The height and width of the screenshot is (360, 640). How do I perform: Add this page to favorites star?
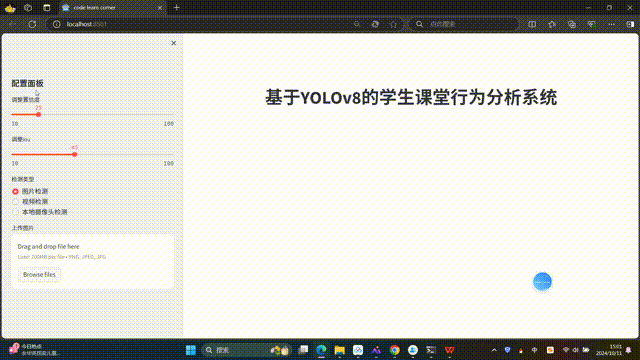[393, 24]
